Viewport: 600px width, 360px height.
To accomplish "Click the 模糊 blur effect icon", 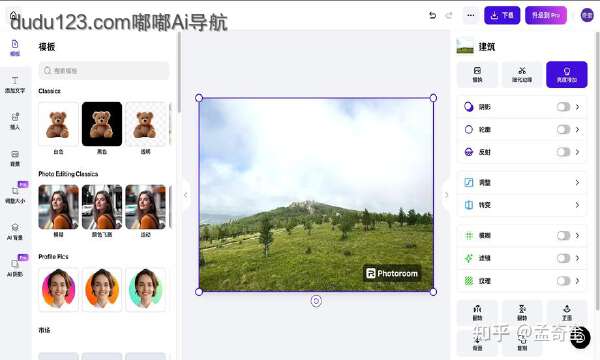I will 469,235.
